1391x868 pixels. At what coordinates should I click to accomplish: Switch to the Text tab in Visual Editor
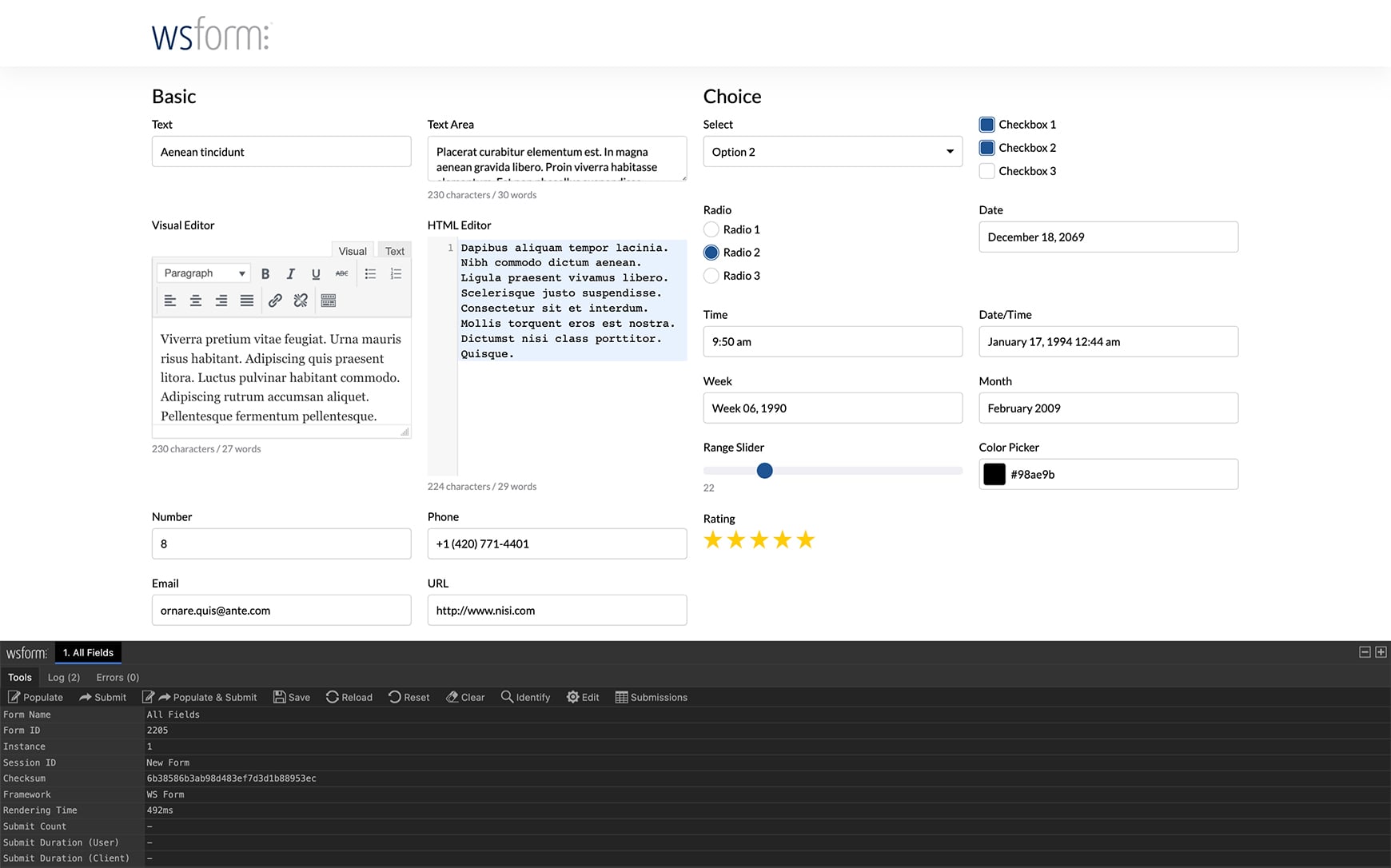(394, 250)
